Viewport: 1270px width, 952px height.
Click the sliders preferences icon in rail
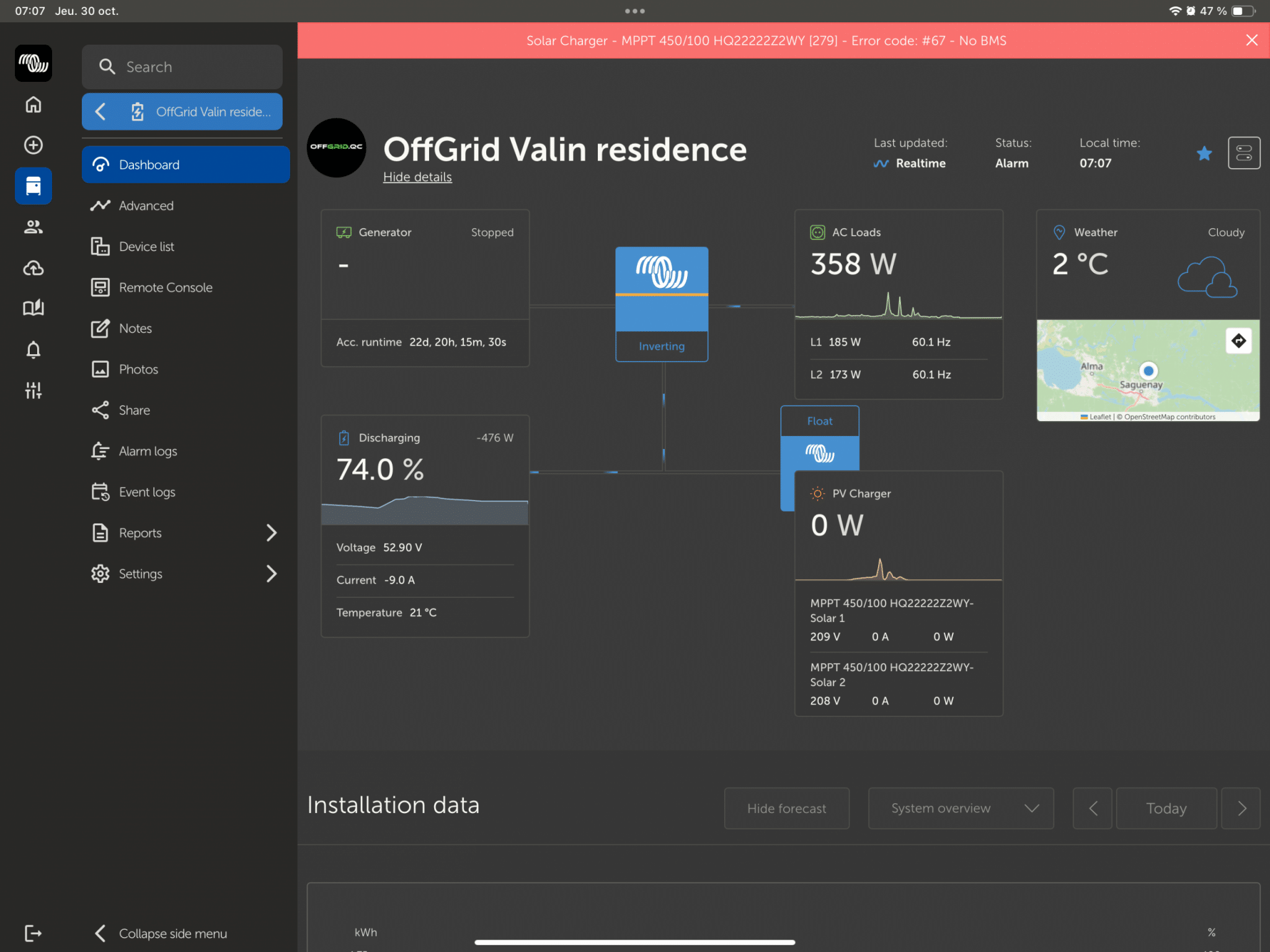pyautogui.click(x=33, y=390)
